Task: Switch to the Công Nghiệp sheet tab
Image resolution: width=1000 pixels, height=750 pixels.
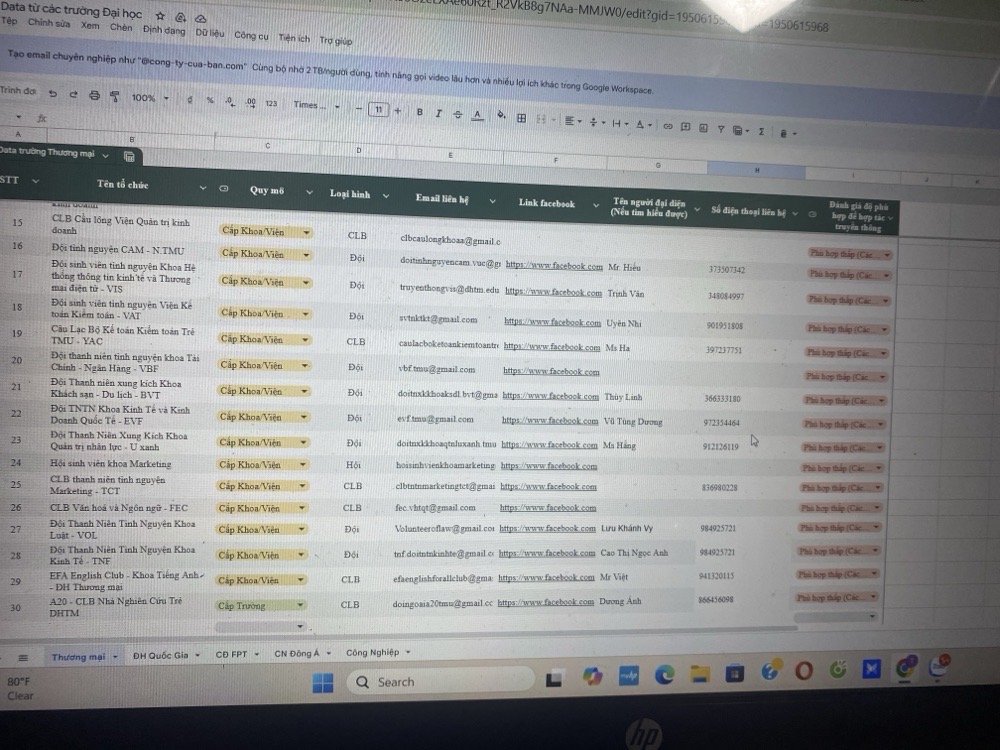Action: [x=373, y=652]
